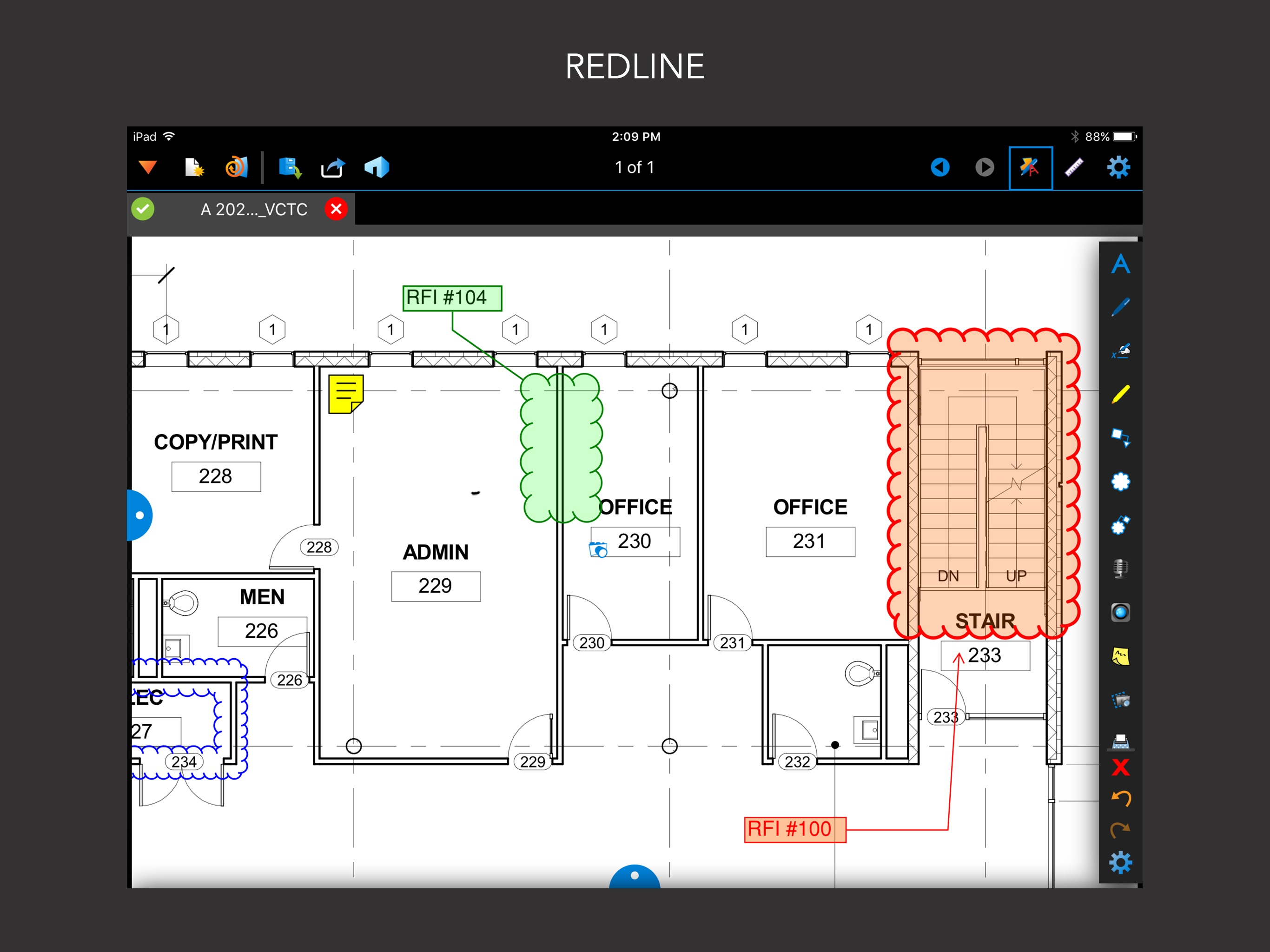This screenshot has width=1270, height=952.
Task: Toggle the ruler measurement tool
Action: [1074, 168]
